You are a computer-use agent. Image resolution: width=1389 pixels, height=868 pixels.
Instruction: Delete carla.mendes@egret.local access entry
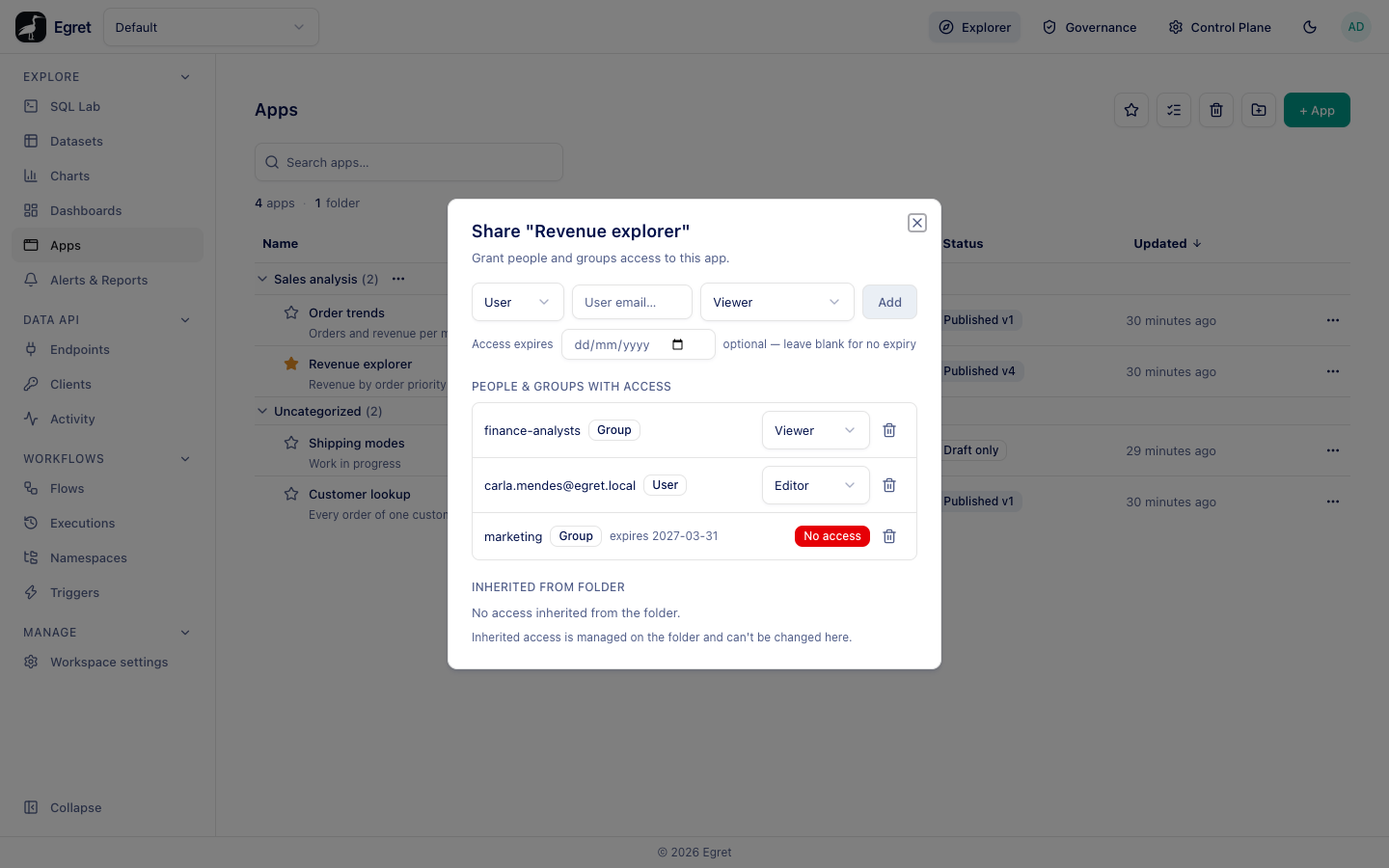889,485
